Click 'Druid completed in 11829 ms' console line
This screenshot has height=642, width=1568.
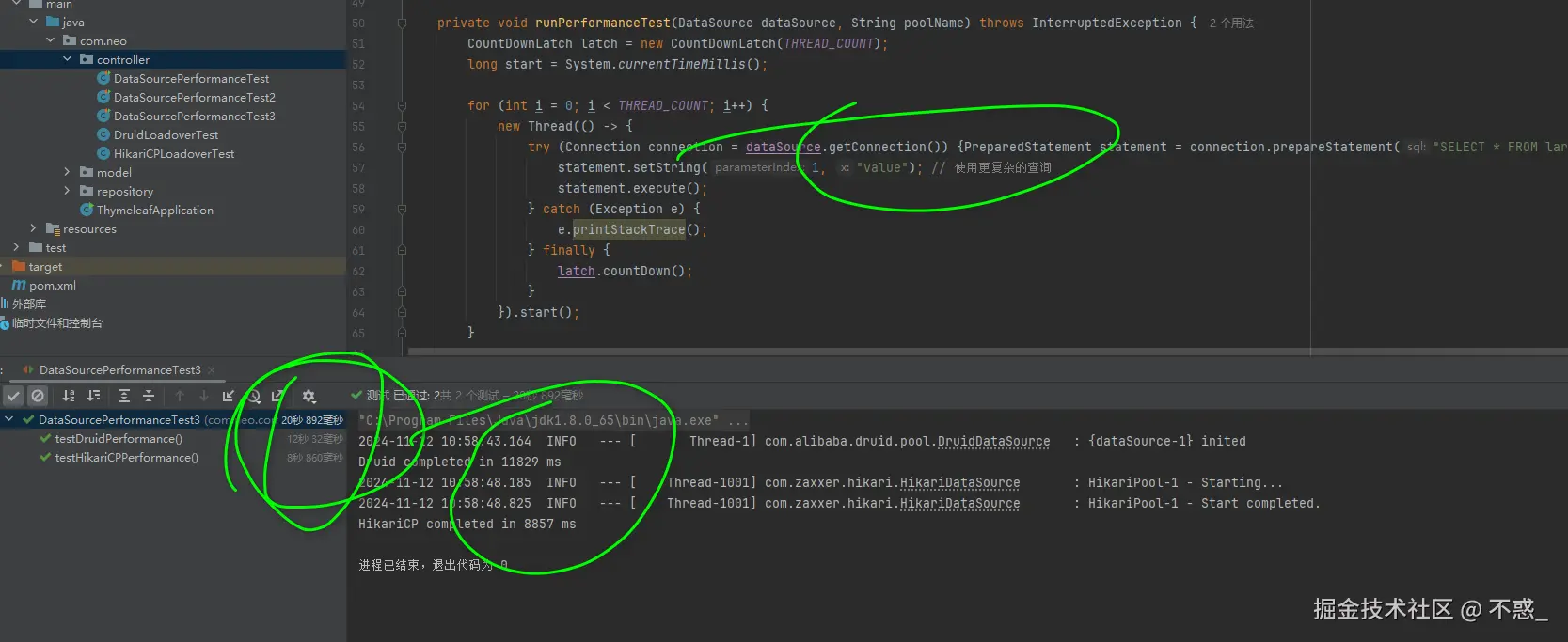point(460,462)
